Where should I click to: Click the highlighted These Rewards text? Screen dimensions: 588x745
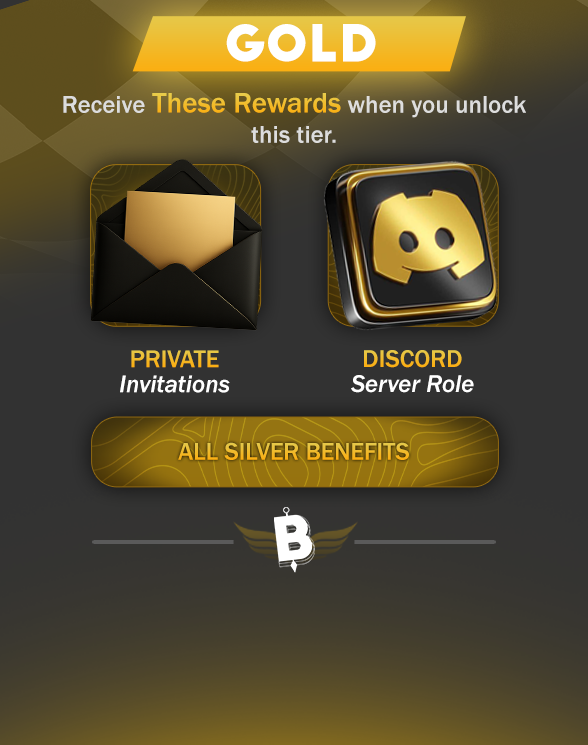[247, 104]
